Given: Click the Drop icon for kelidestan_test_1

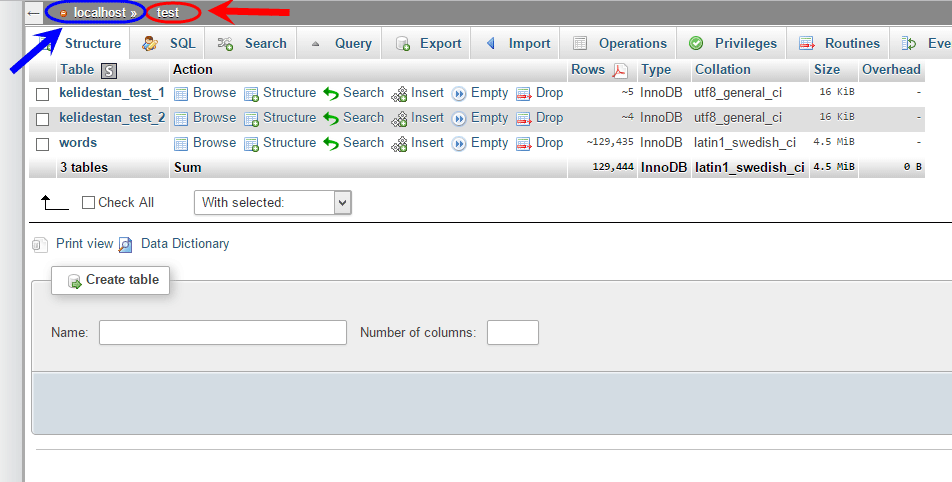Looking at the screenshot, I should pos(523,94).
